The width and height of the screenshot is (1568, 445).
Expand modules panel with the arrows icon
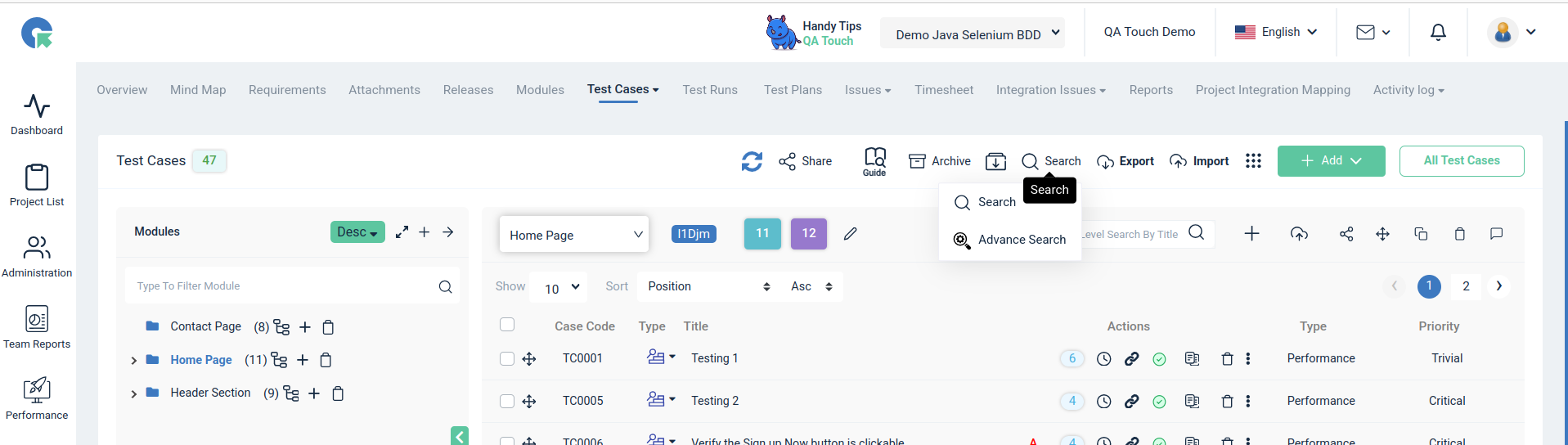(x=402, y=232)
